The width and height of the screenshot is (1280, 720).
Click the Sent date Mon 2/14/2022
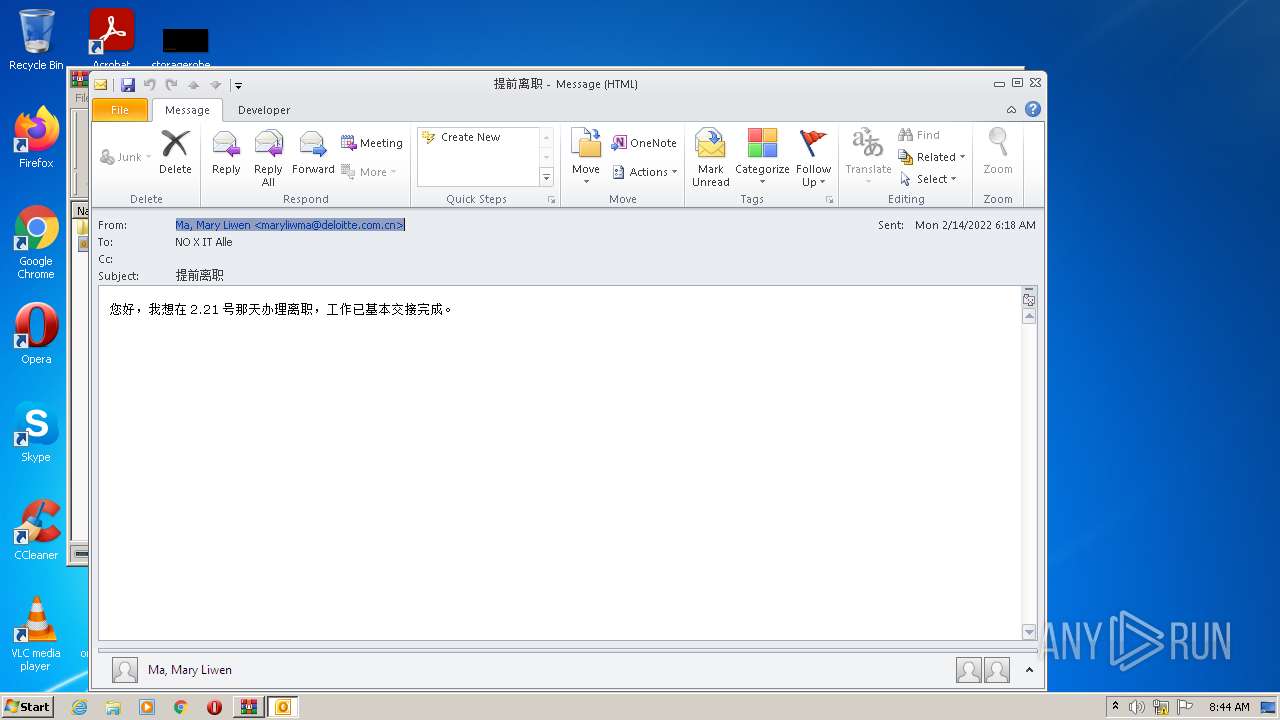pyautogui.click(x=975, y=225)
